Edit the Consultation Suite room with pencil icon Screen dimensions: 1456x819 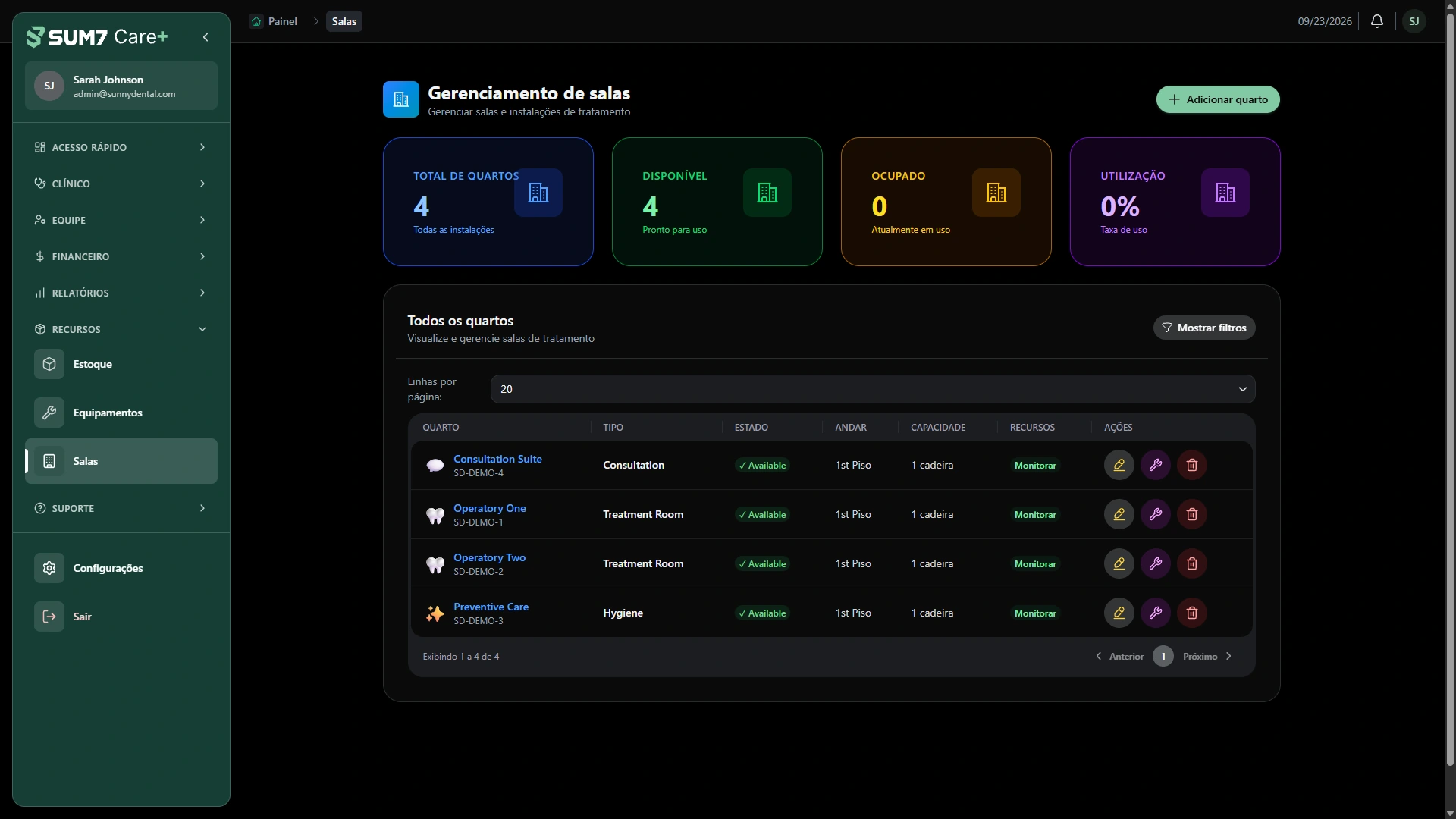click(1119, 465)
